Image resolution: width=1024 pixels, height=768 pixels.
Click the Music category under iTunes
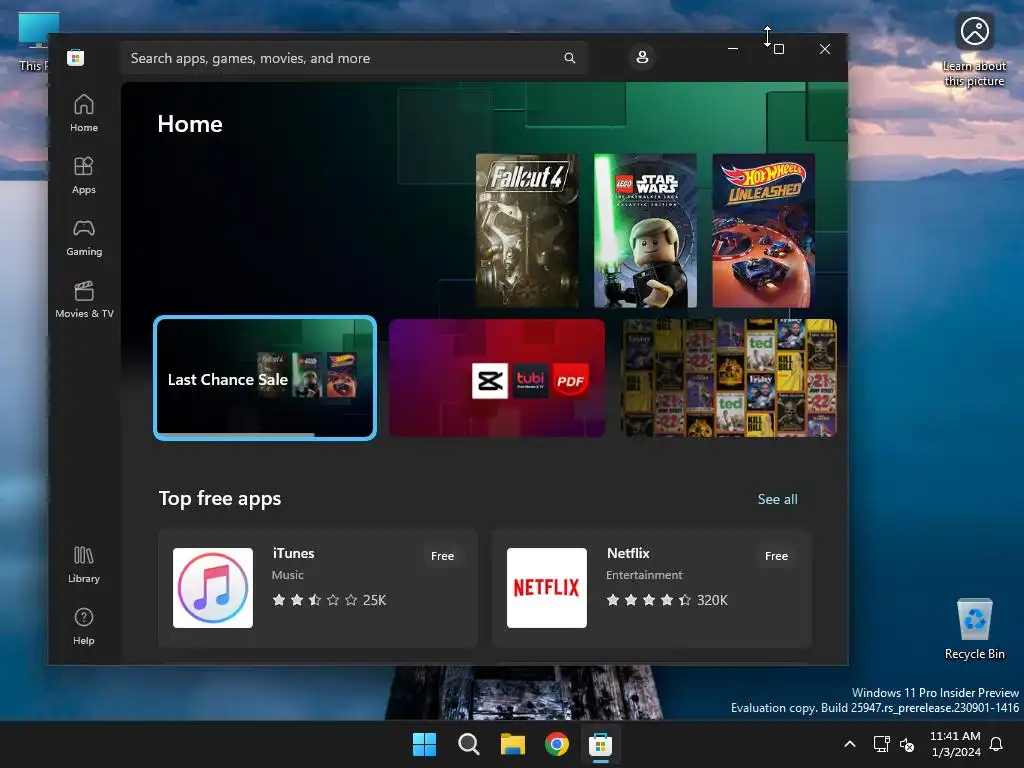pos(288,575)
